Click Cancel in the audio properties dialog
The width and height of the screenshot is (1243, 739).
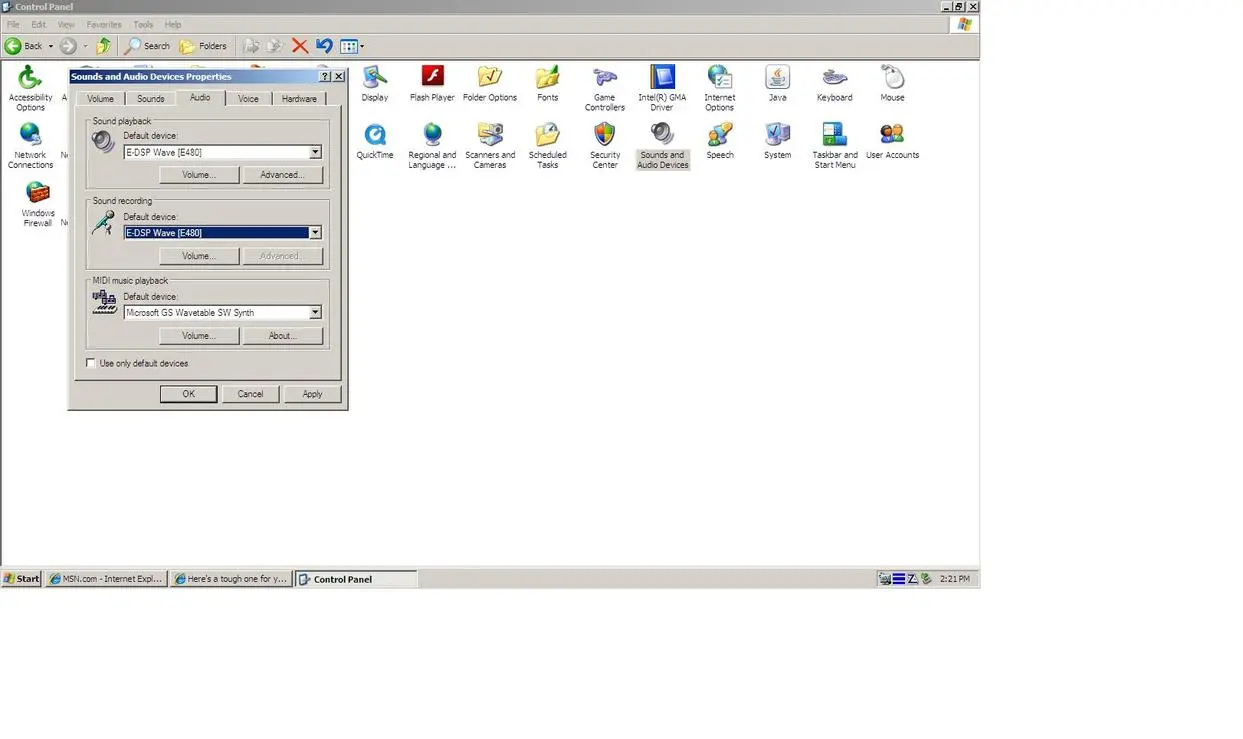(250, 394)
